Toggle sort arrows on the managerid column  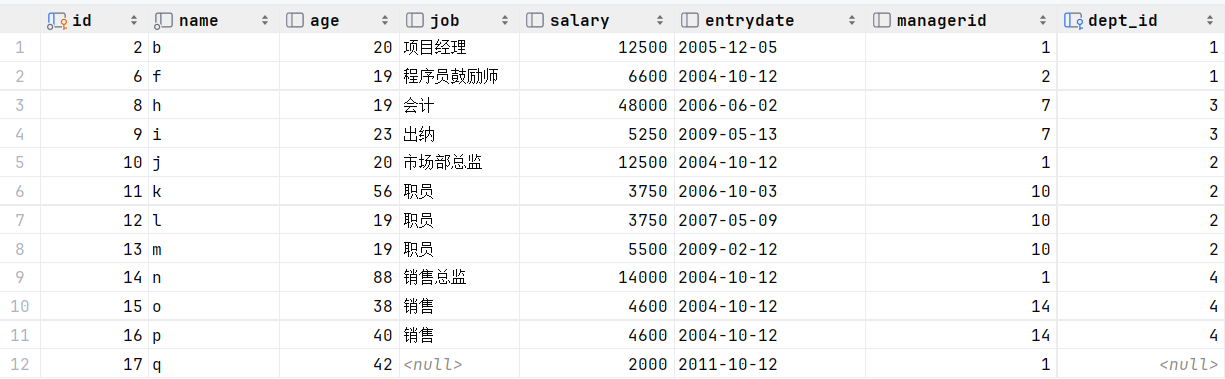[x=1043, y=20]
